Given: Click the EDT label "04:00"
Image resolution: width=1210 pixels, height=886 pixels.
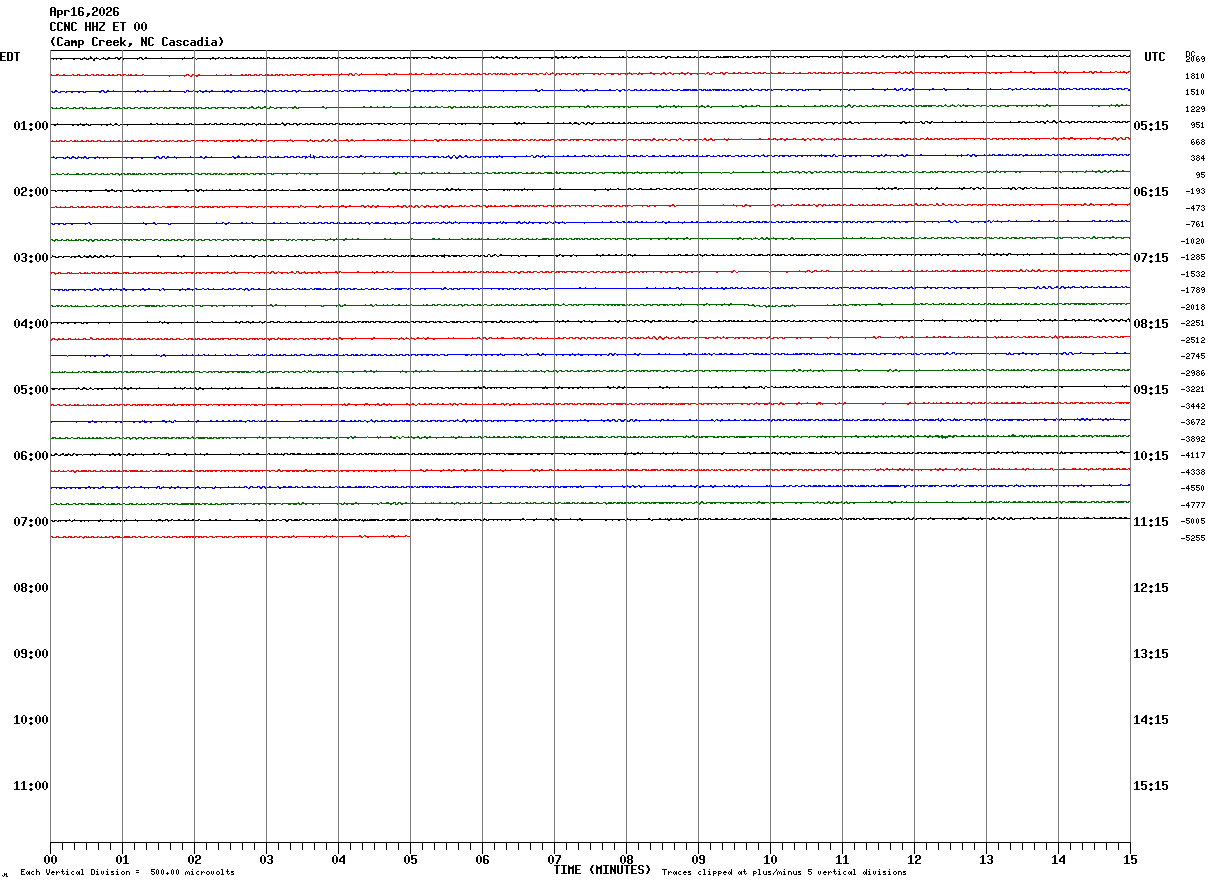Looking at the screenshot, I should point(31,324).
